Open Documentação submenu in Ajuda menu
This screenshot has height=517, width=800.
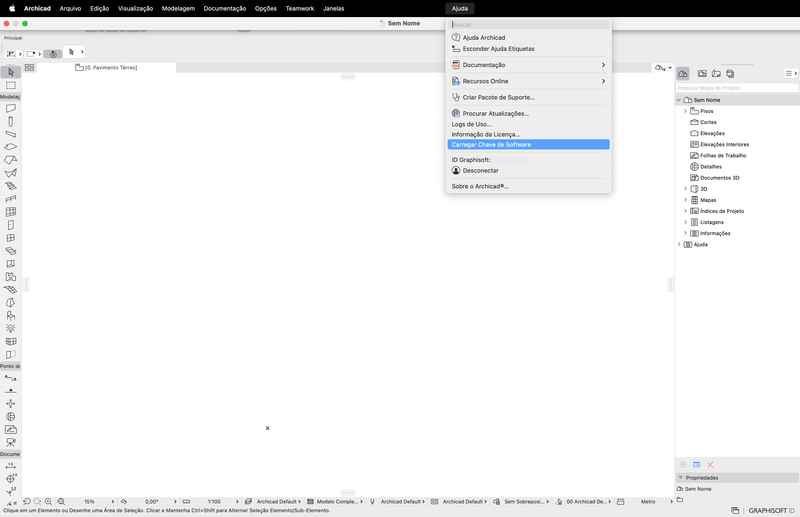[529, 65]
